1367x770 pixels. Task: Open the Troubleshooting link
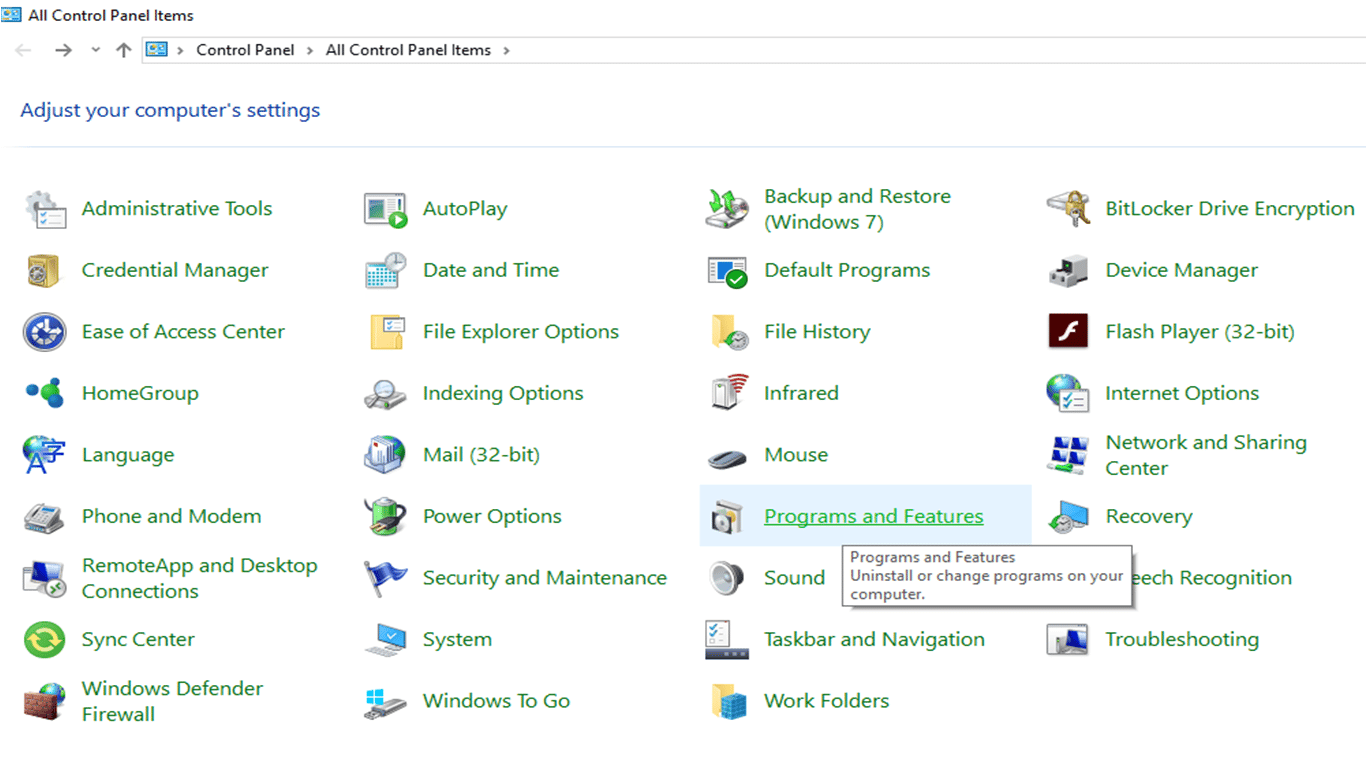coord(1182,639)
